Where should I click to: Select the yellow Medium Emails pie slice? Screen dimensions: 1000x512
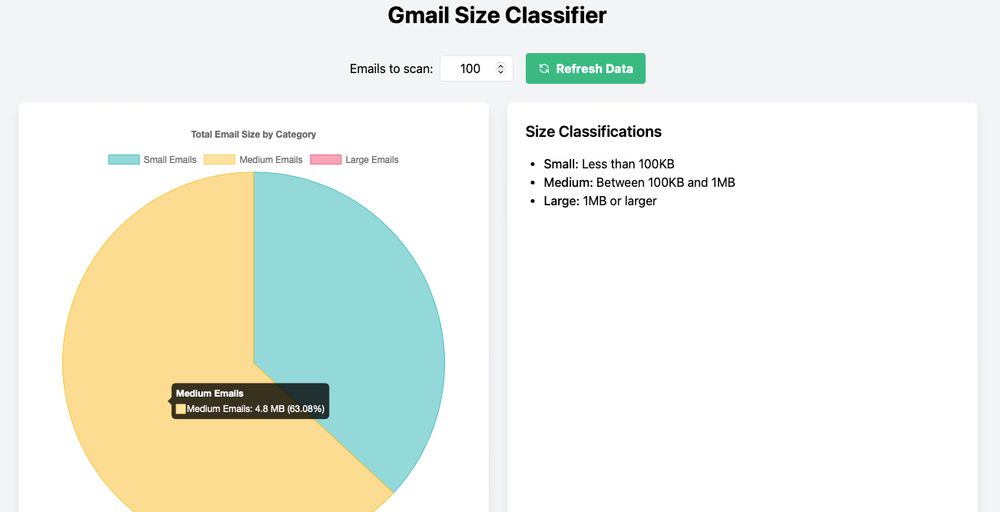tap(140, 306)
